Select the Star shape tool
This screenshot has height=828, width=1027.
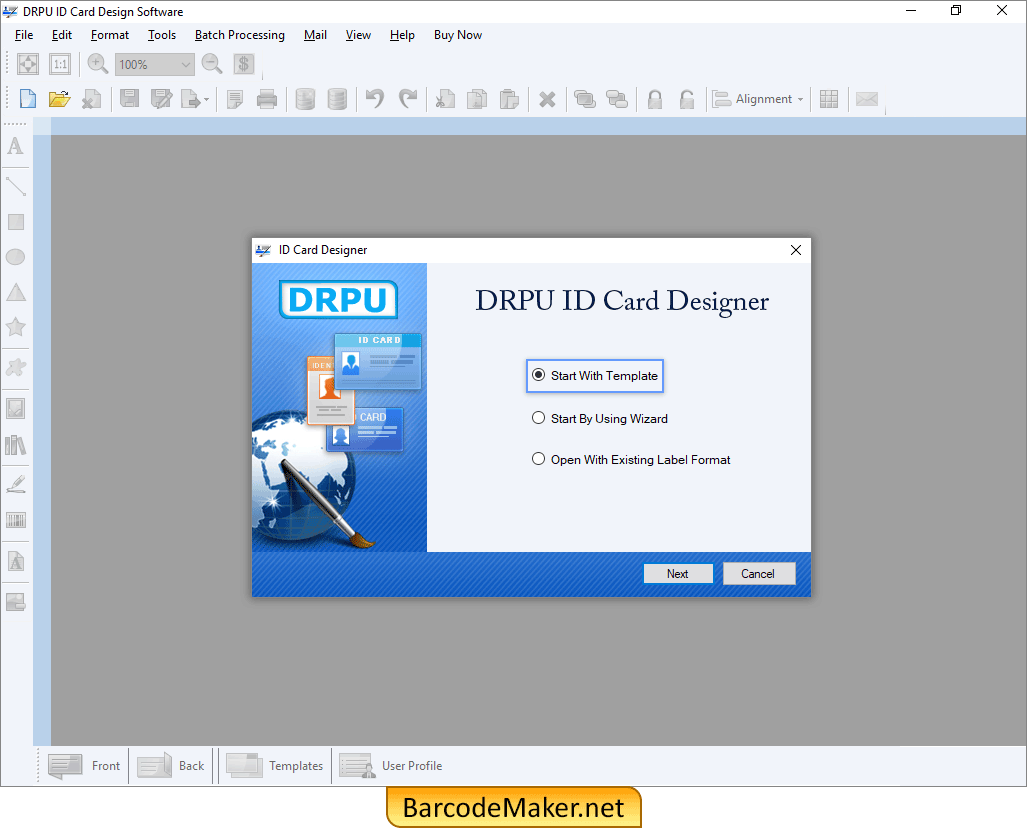[16, 327]
